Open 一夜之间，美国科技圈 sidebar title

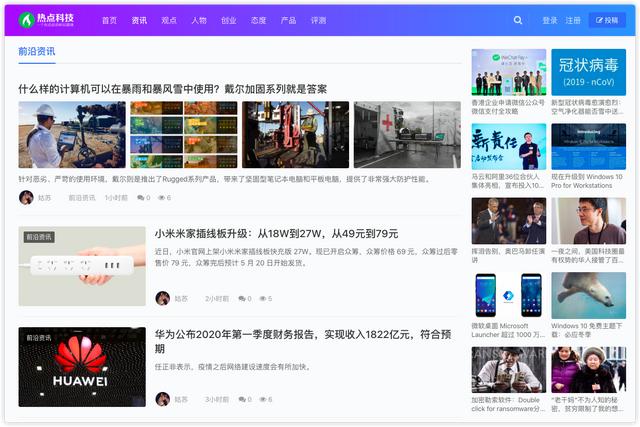pos(588,255)
